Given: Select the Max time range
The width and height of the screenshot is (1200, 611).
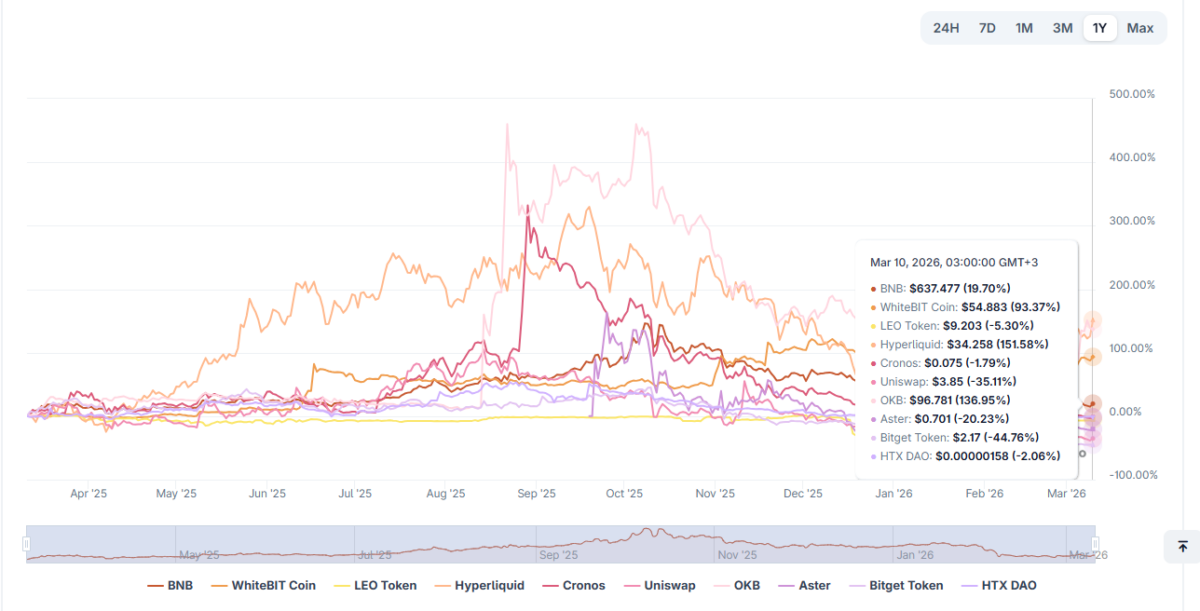Looking at the screenshot, I should pos(1140,28).
